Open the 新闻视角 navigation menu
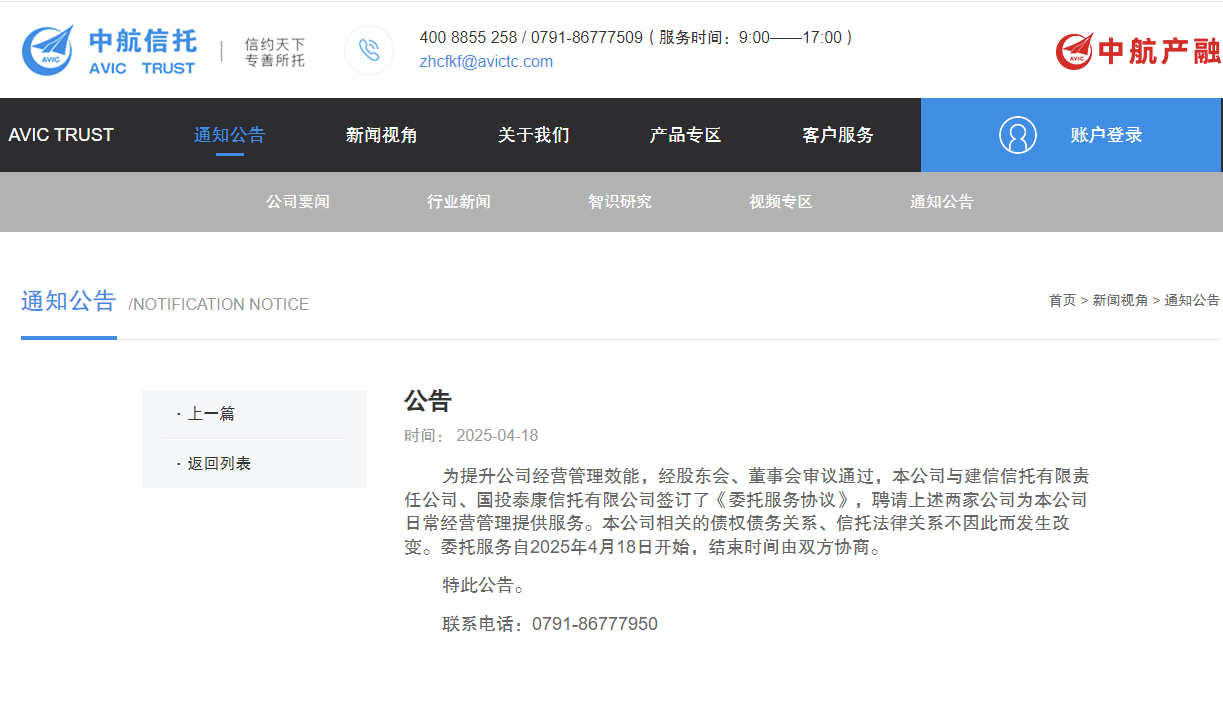Viewport: 1223px width, 711px height. pyautogui.click(x=381, y=135)
